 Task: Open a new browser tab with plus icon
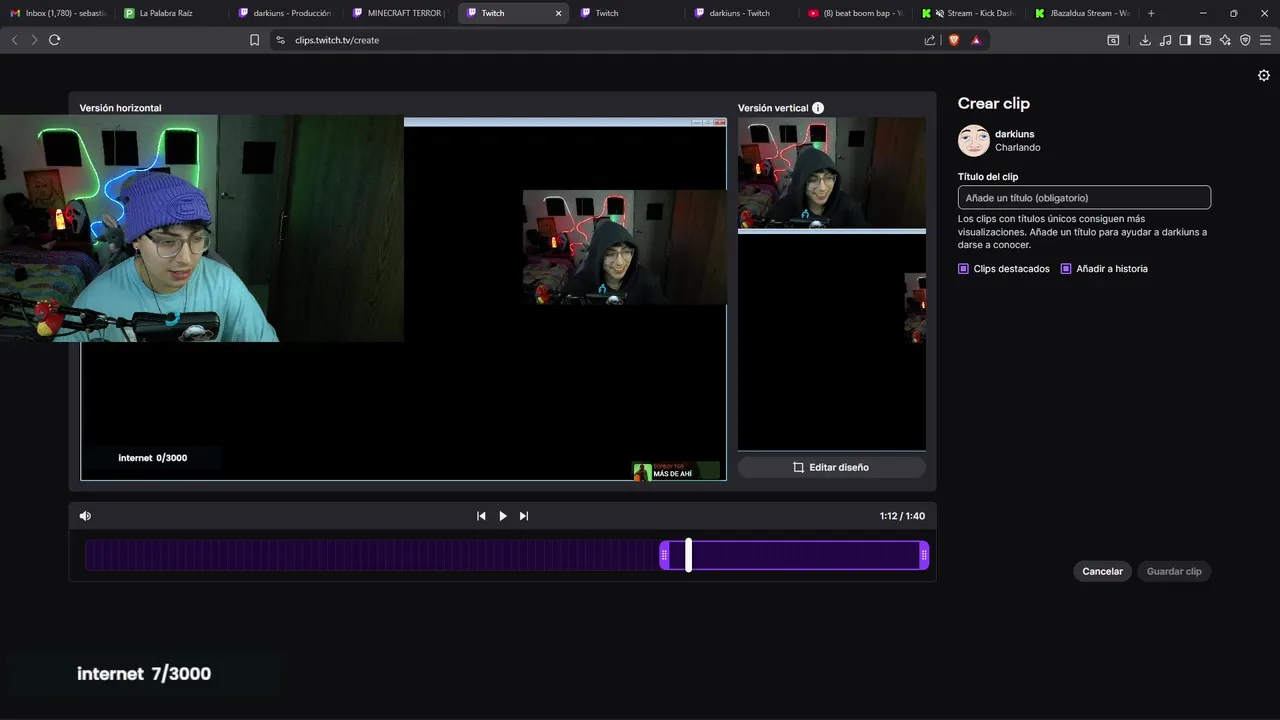point(1151,13)
